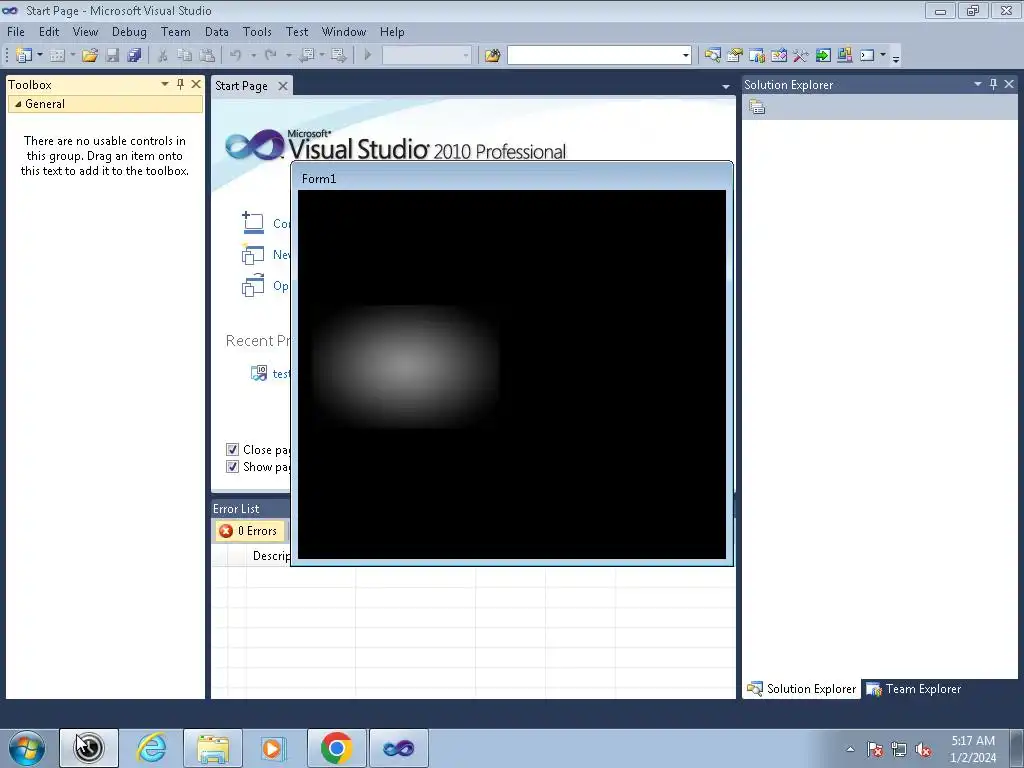
Task: Click the New Project toolbar icon
Action: tap(24, 56)
